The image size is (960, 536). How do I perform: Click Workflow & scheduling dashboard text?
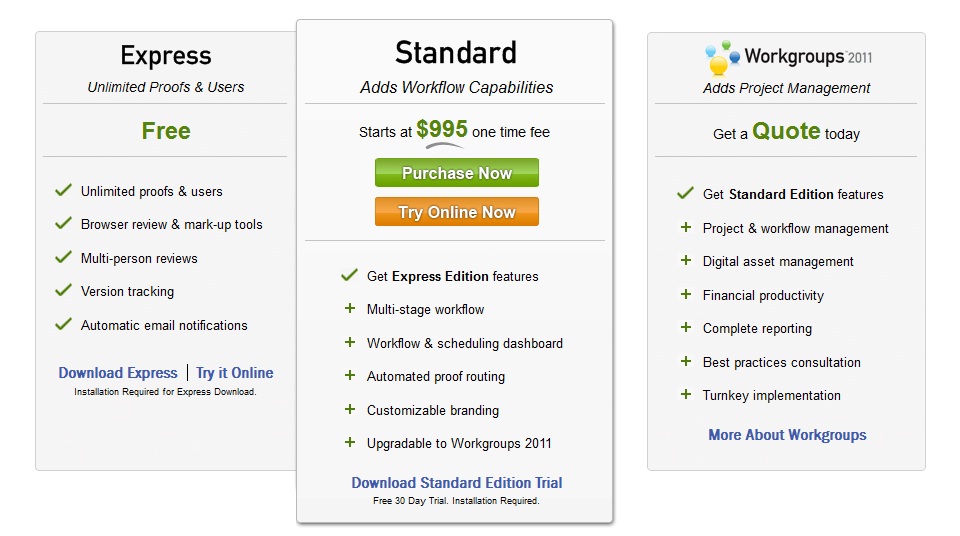point(465,343)
